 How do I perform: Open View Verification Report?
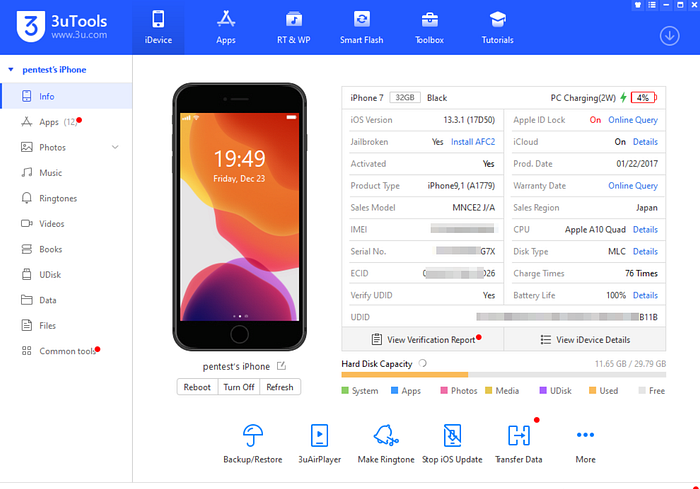[x=423, y=339]
